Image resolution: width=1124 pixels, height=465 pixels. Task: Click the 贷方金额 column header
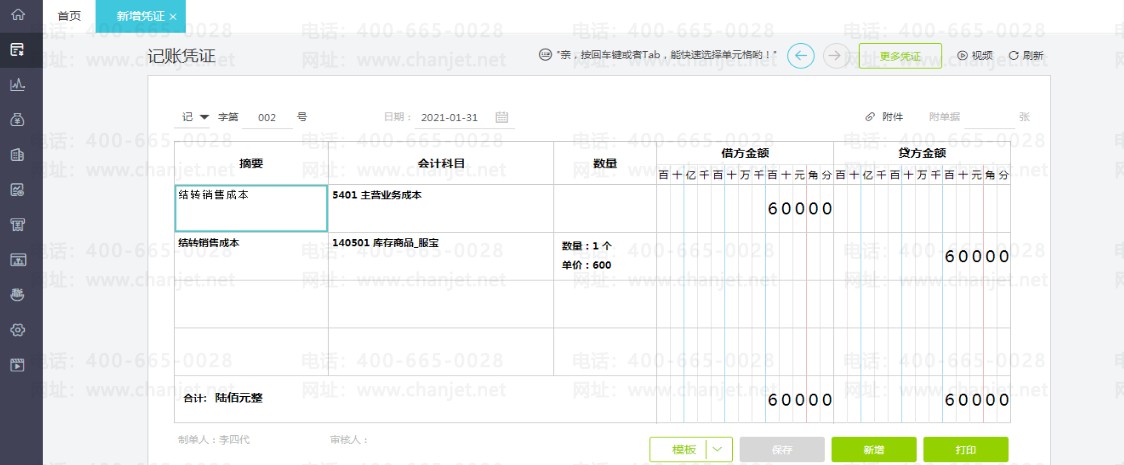923,153
